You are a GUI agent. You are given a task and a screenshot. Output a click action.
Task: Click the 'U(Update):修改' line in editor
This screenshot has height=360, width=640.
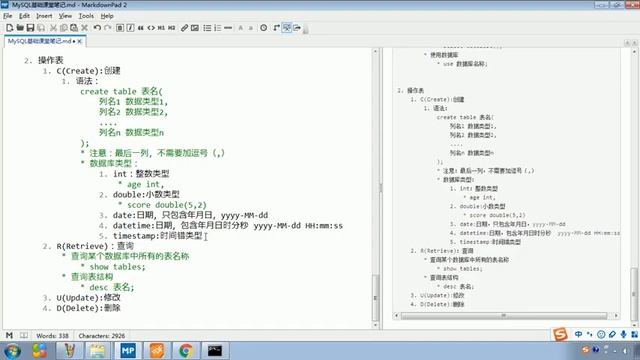[x=88, y=298]
